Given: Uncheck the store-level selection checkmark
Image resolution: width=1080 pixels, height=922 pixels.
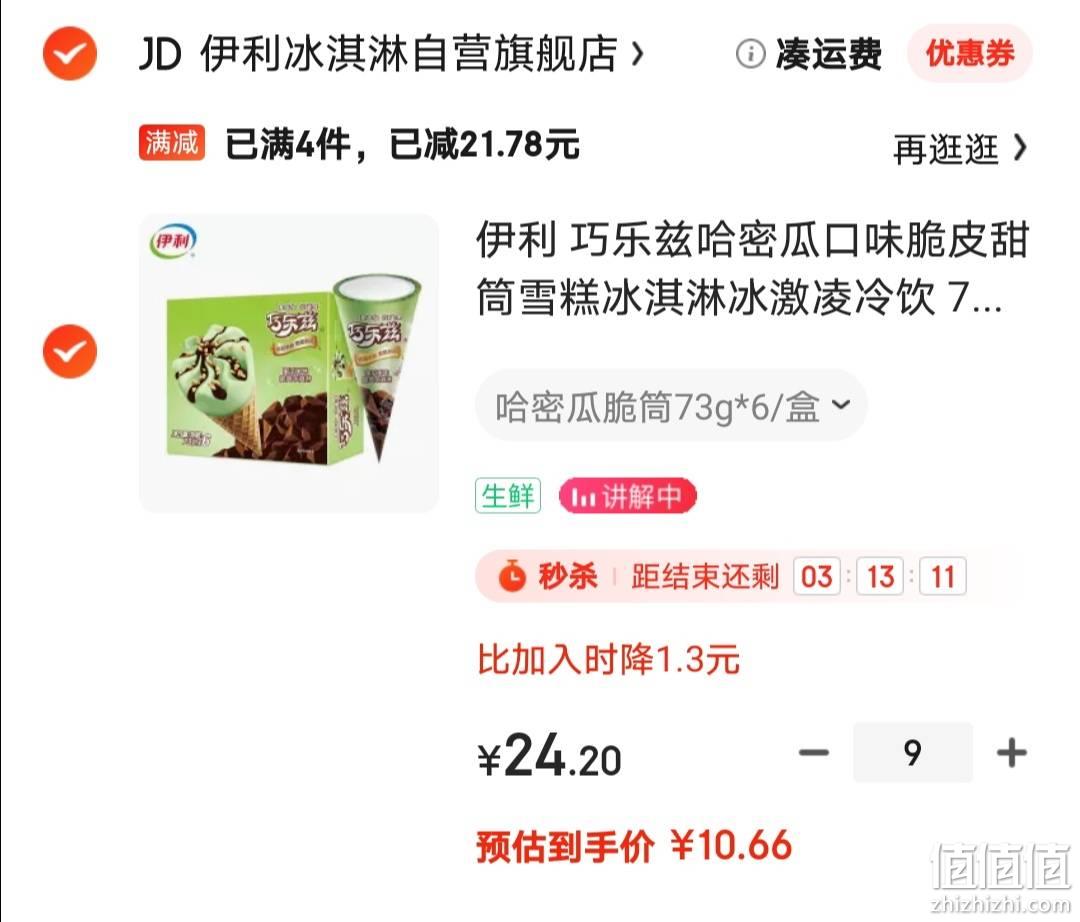Looking at the screenshot, I should [70, 54].
